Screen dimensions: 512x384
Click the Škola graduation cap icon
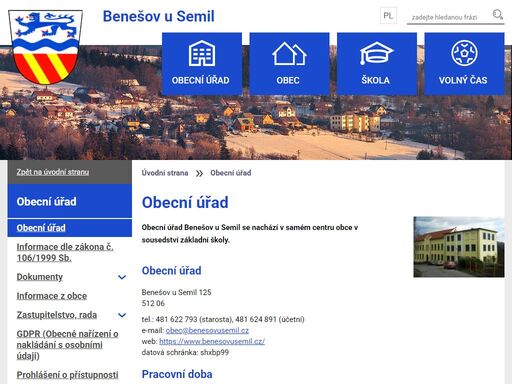[x=376, y=53]
